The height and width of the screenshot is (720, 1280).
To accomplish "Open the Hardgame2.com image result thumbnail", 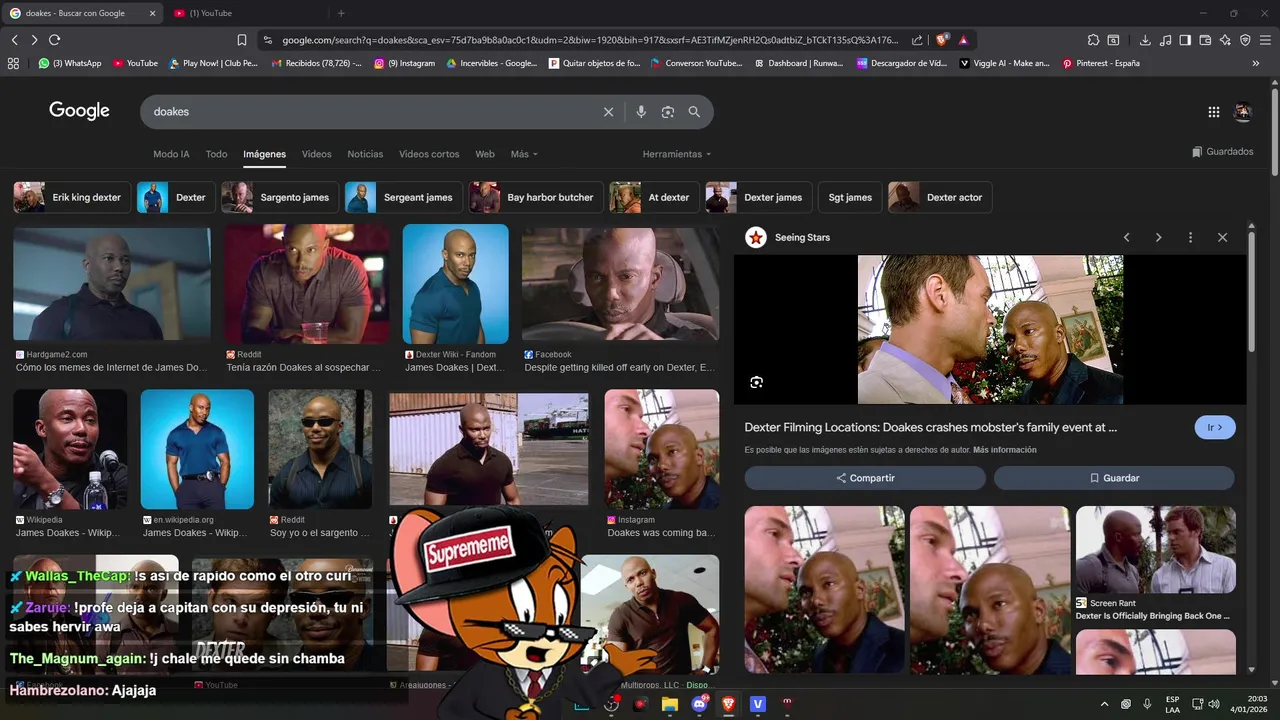I will tap(112, 285).
